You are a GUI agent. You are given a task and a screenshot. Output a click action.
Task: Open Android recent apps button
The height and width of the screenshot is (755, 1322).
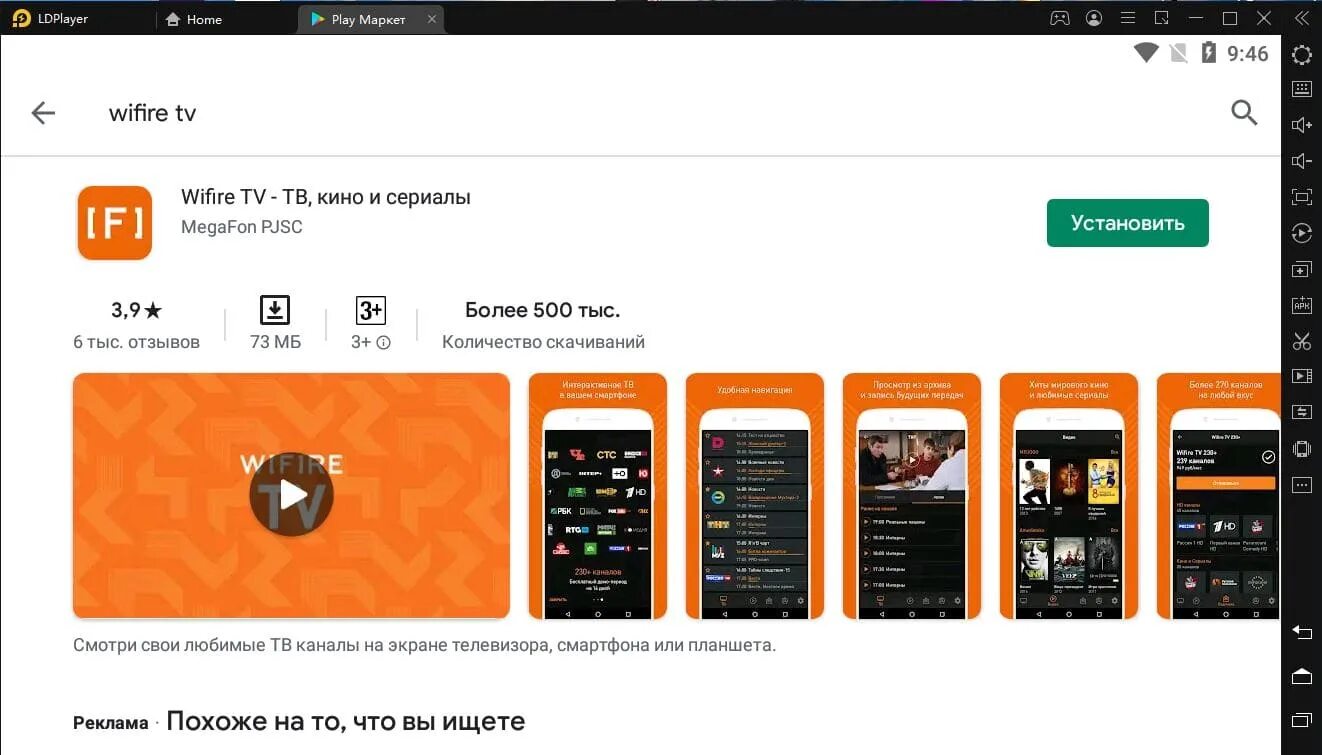(x=1301, y=719)
